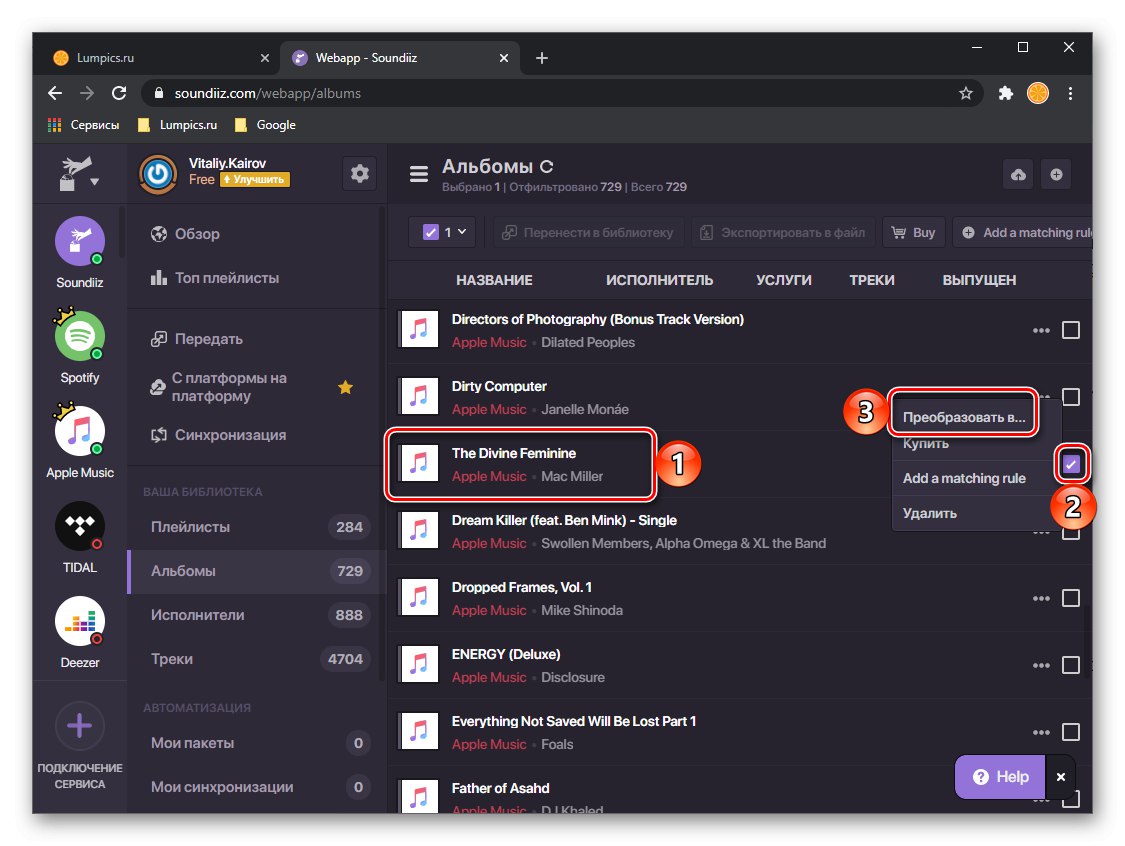Refresh albums with icon next to Альбомы title
Screen dimensions: 1125x846
(546, 167)
